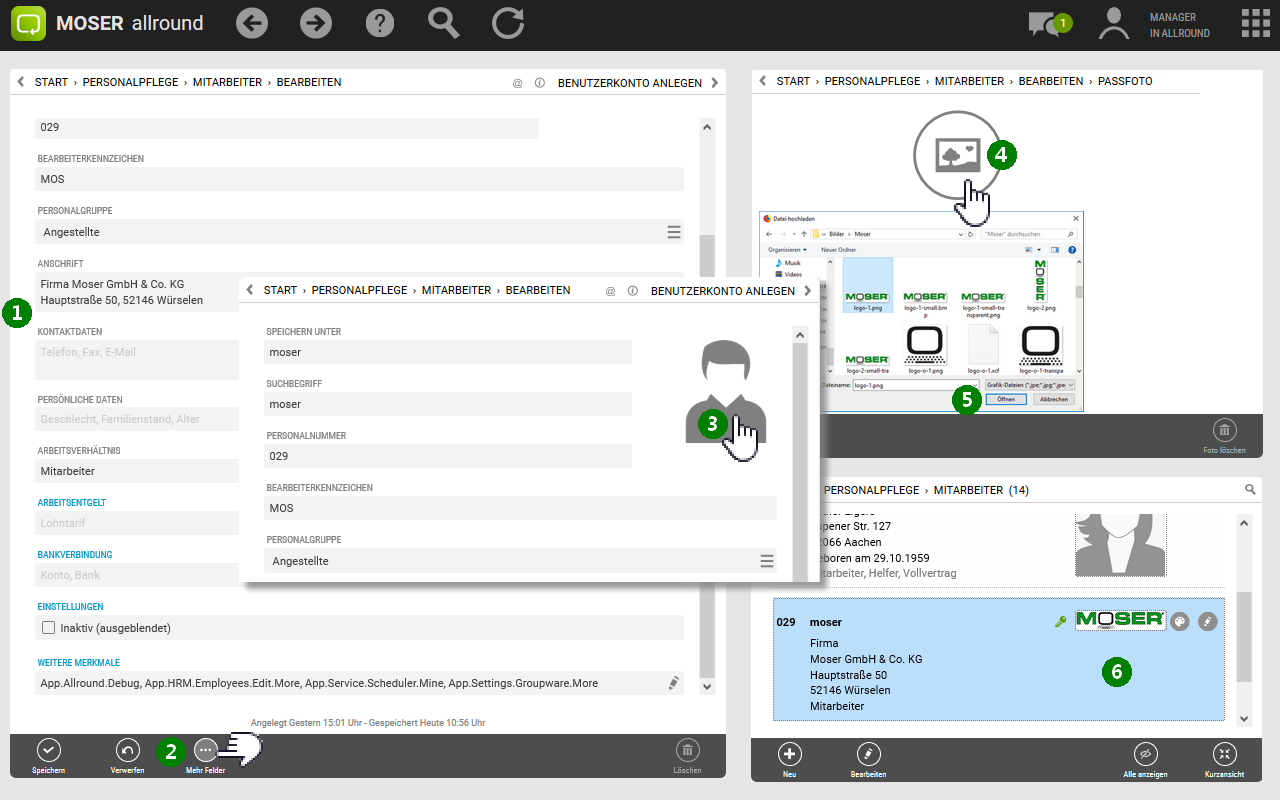Image resolution: width=1280 pixels, height=800 pixels.
Task: Click Speichern to save the employee
Action: click(48, 750)
